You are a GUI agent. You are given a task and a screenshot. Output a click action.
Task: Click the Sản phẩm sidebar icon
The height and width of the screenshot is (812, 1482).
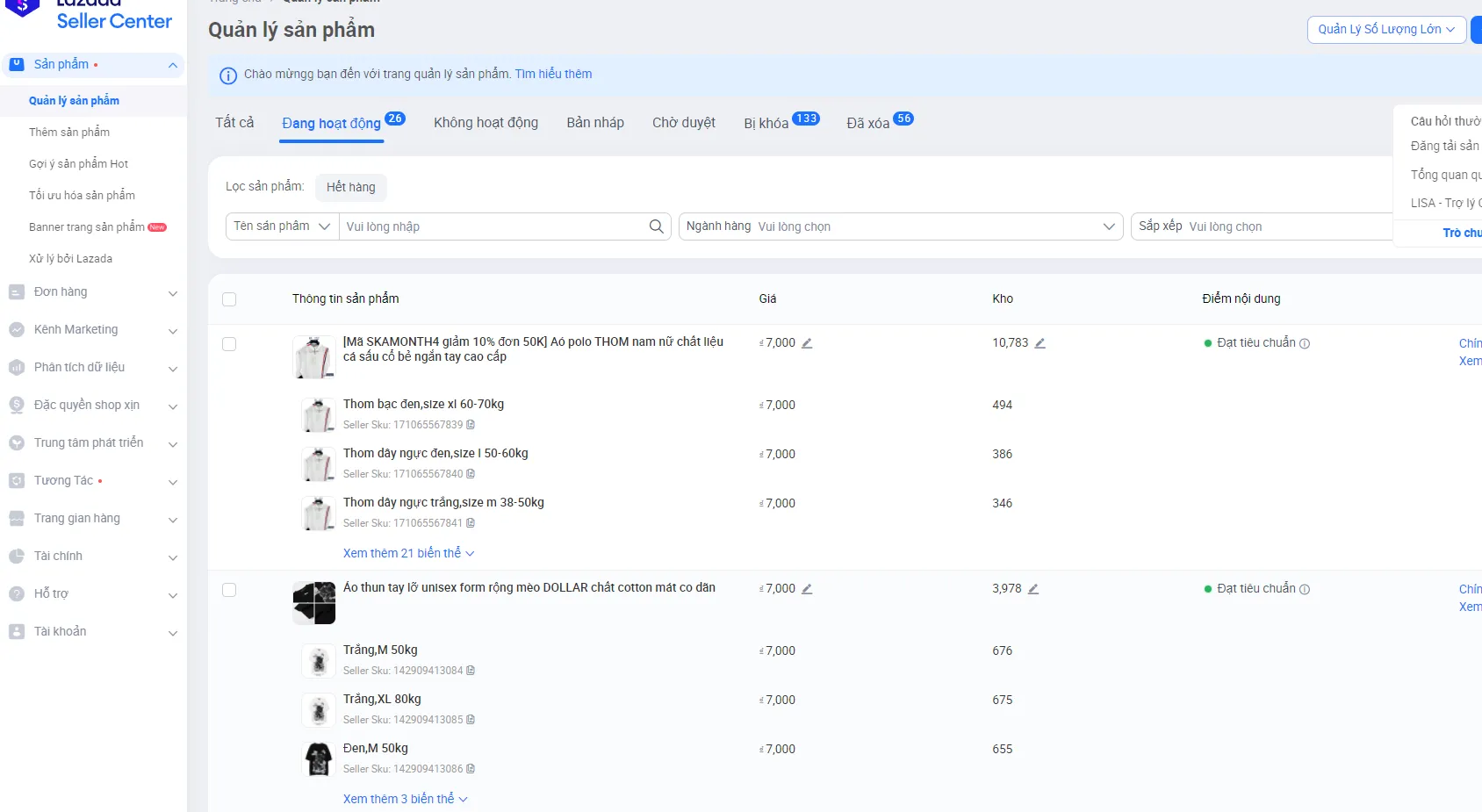pyautogui.click(x=17, y=64)
